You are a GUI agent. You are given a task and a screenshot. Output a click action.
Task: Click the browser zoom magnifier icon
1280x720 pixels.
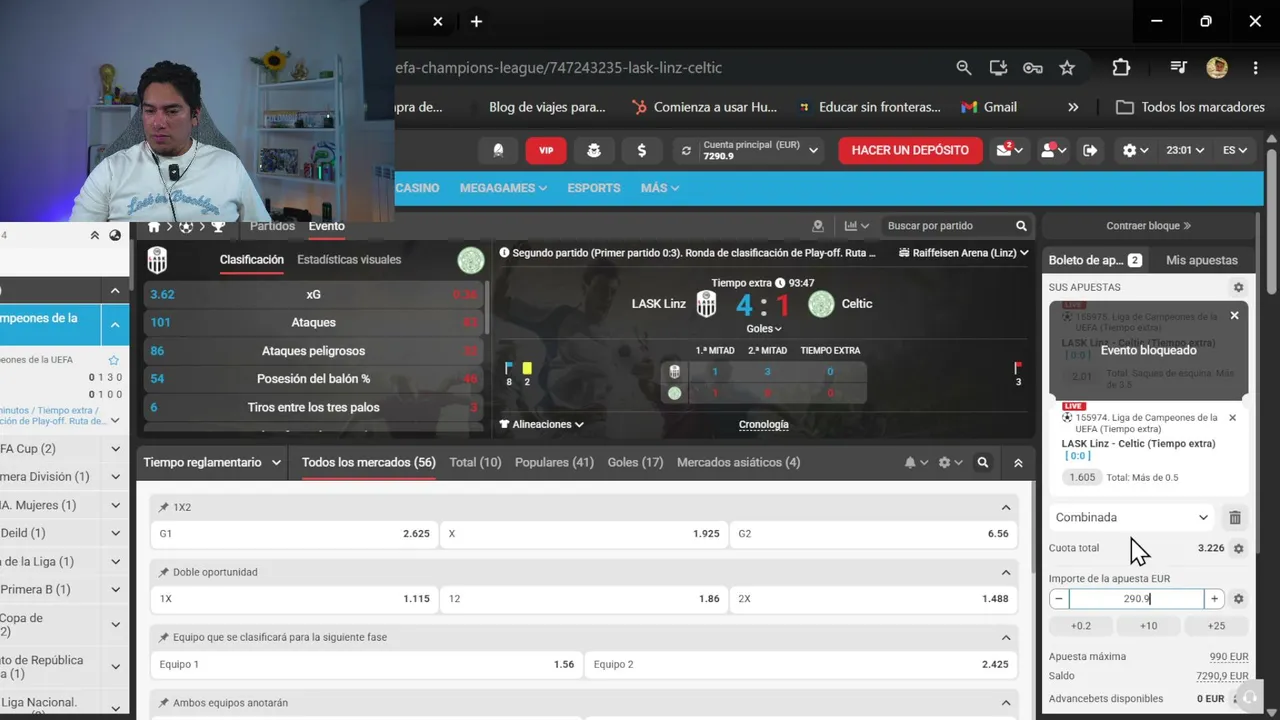[x=964, y=68]
